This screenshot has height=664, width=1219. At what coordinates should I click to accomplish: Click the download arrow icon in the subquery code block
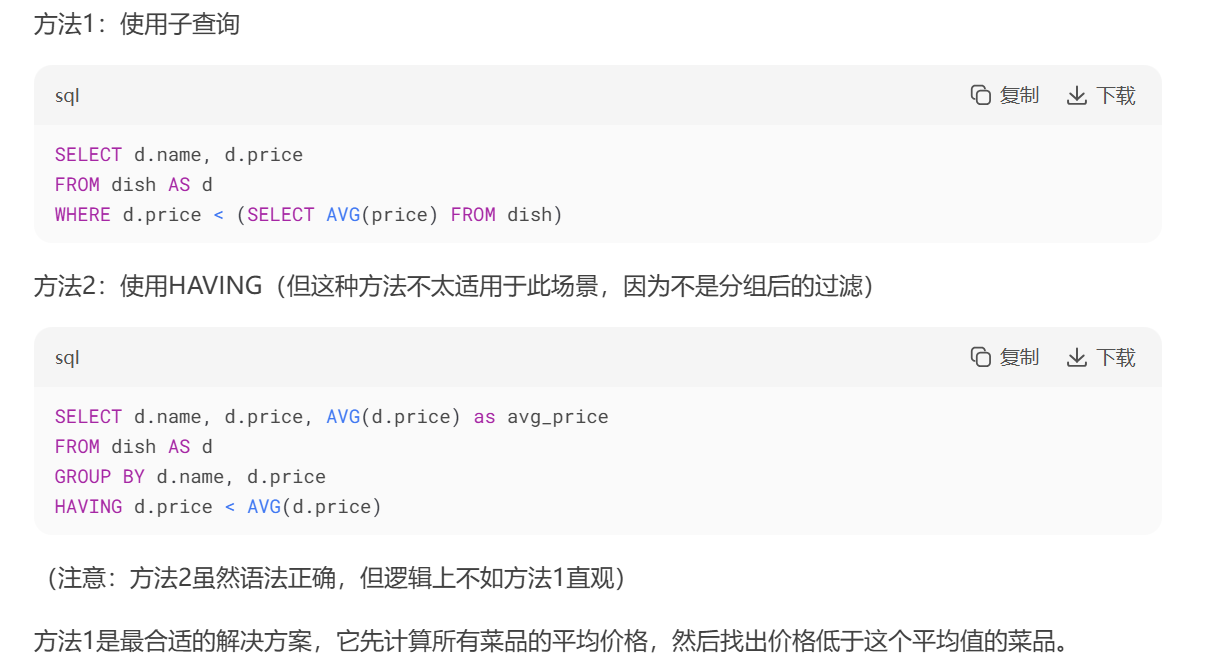click(x=1077, y=94)
